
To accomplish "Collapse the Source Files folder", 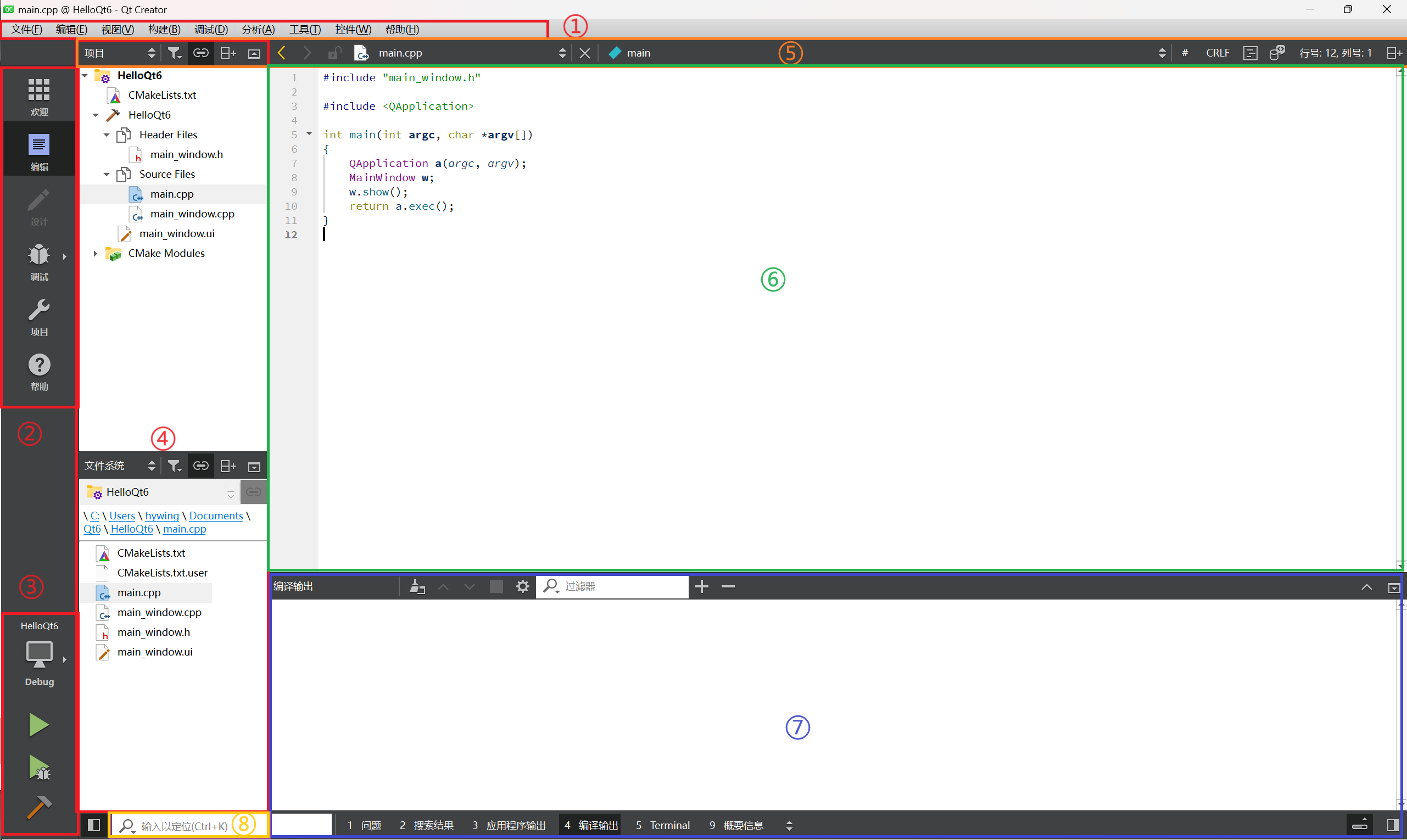I will 107,175.
